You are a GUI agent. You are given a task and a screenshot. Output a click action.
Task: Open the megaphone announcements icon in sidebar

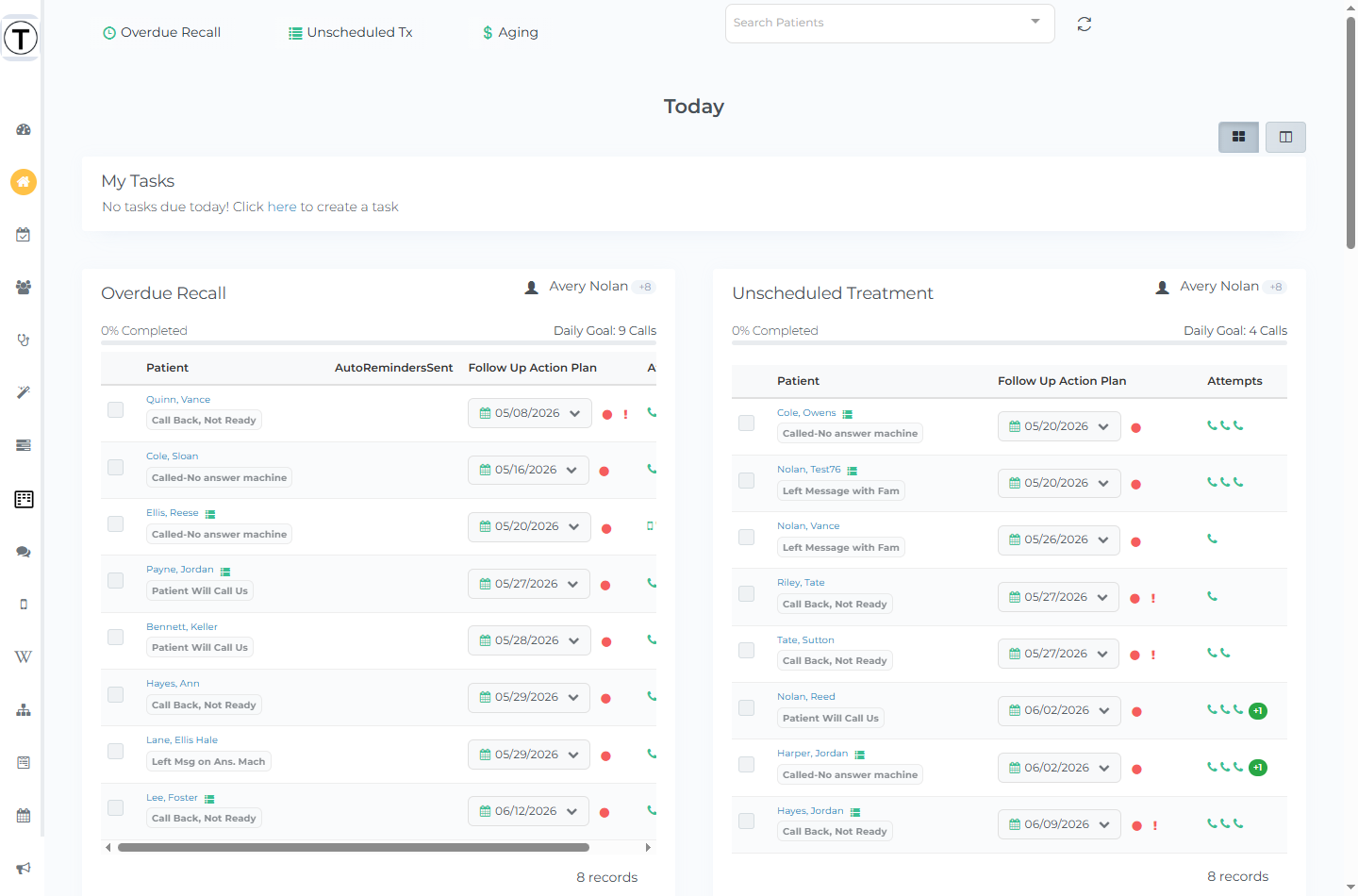[x=24, y=868]
